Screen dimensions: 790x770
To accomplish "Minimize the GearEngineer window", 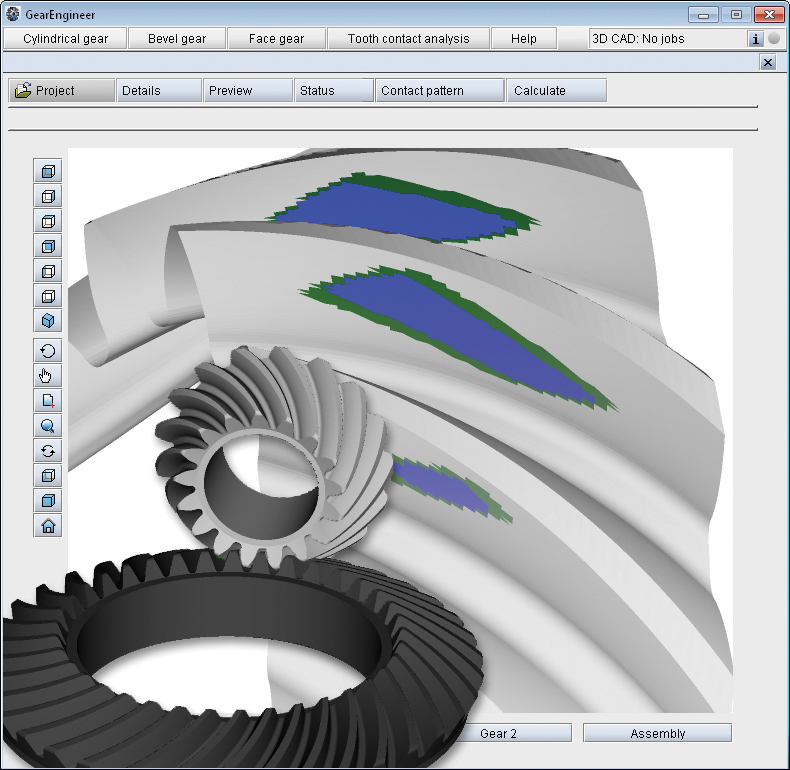I will [x=703, y=15].
